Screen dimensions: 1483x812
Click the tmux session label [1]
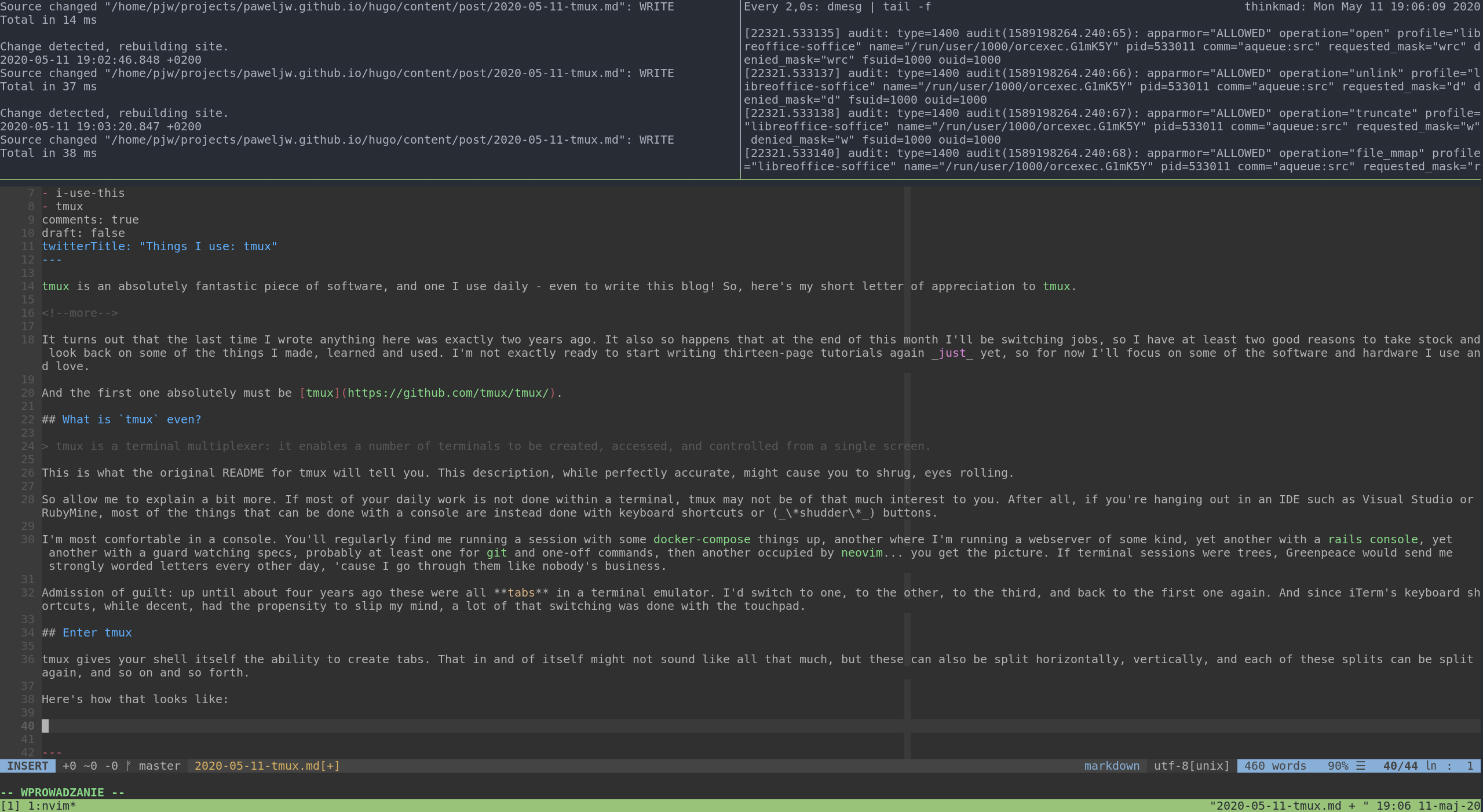coord(10,806)
